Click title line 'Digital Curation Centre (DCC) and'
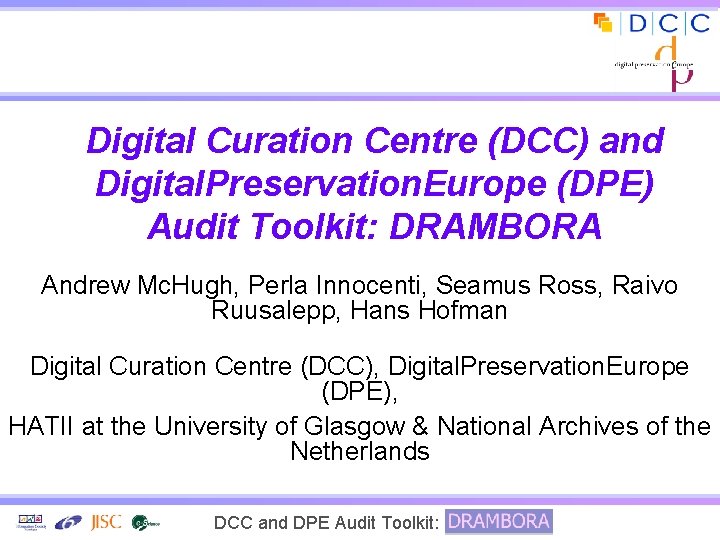This screenshot has height=540, width=720. 376,141
